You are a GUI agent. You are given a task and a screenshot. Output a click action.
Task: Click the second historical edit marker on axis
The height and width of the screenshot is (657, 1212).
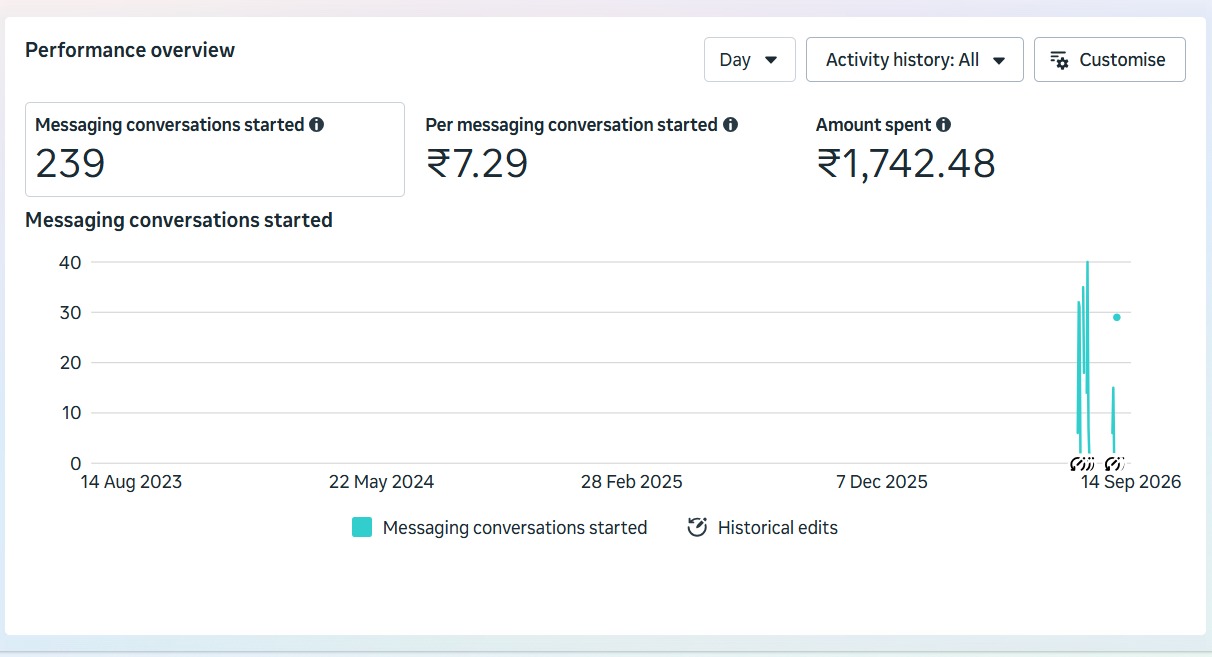tap(1114, 463)
